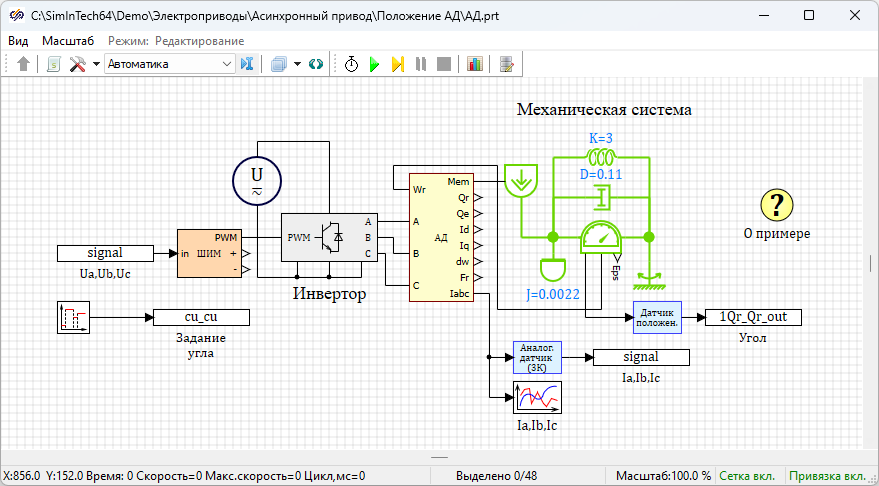Start the simulation with the green play button
The height and width of the screenshot is (486, 879).
(x=374, y=64)
